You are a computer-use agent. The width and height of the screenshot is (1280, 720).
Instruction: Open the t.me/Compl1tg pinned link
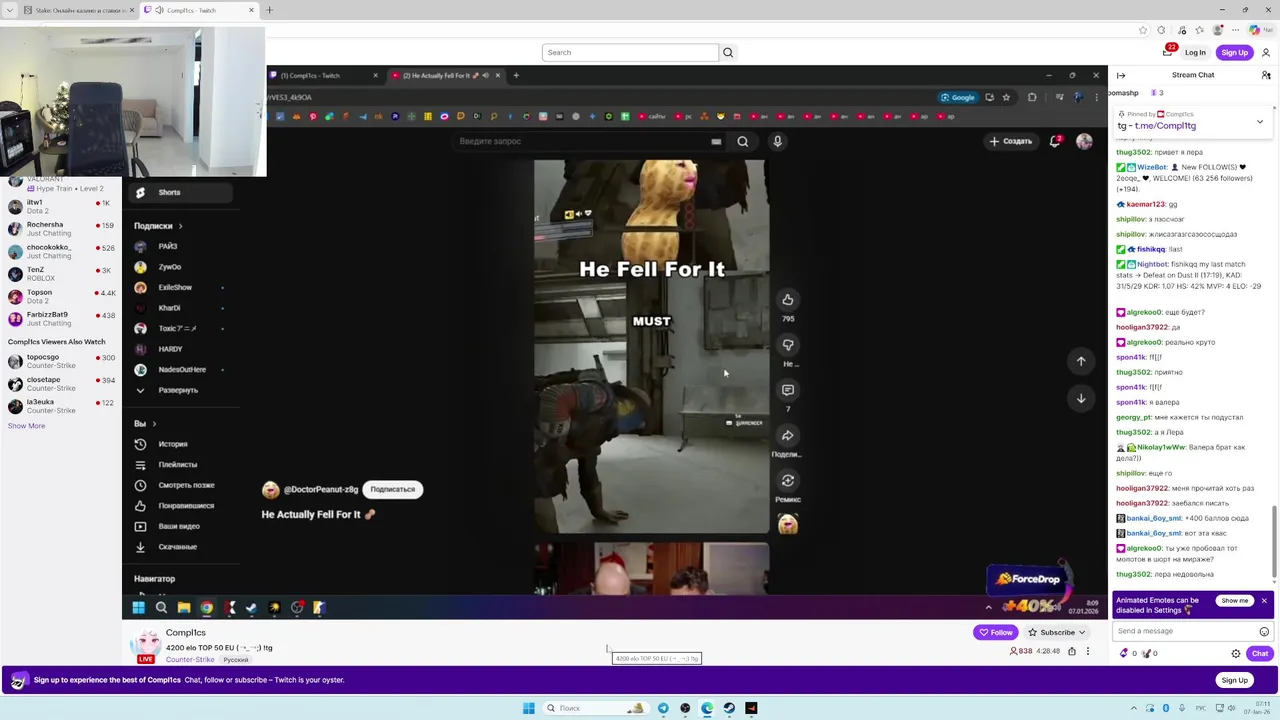(1165, 126)
